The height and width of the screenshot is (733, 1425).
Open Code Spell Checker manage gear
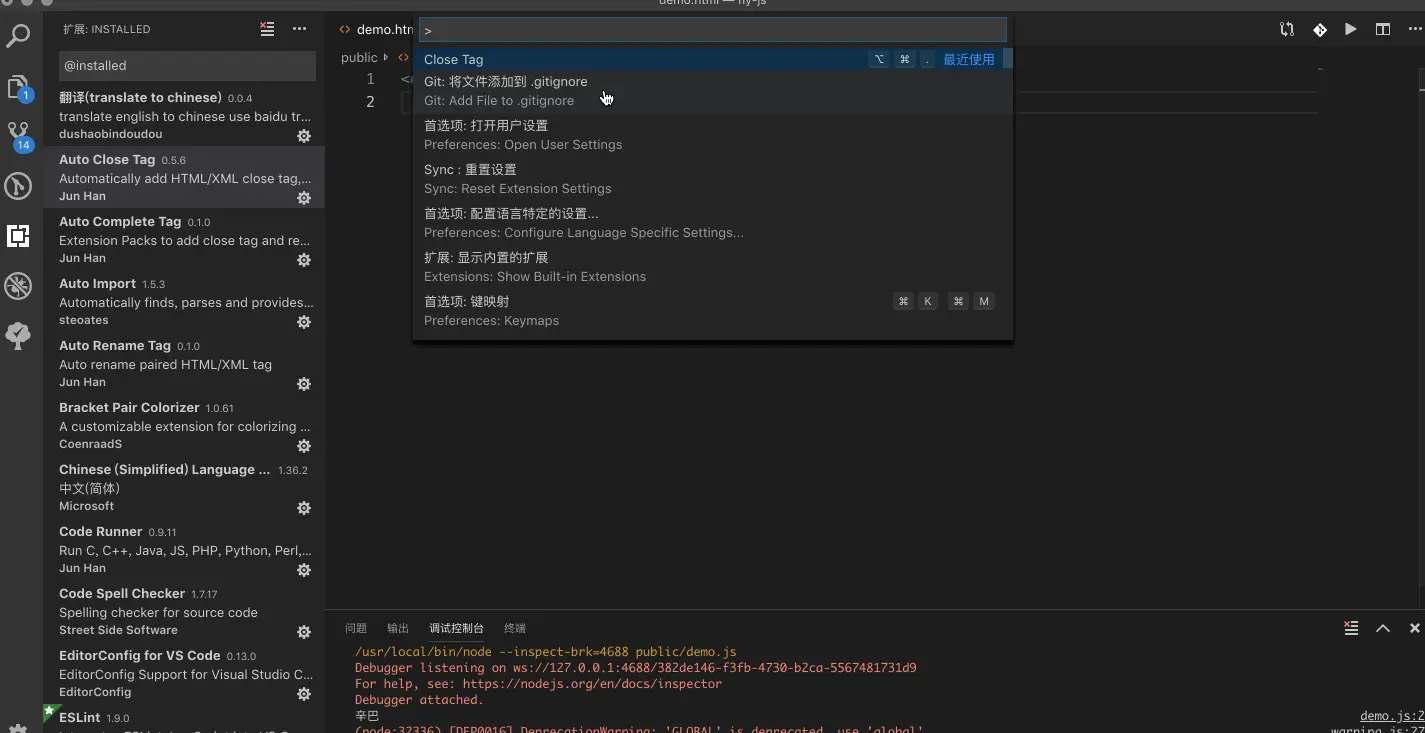[x=304, y=632]
